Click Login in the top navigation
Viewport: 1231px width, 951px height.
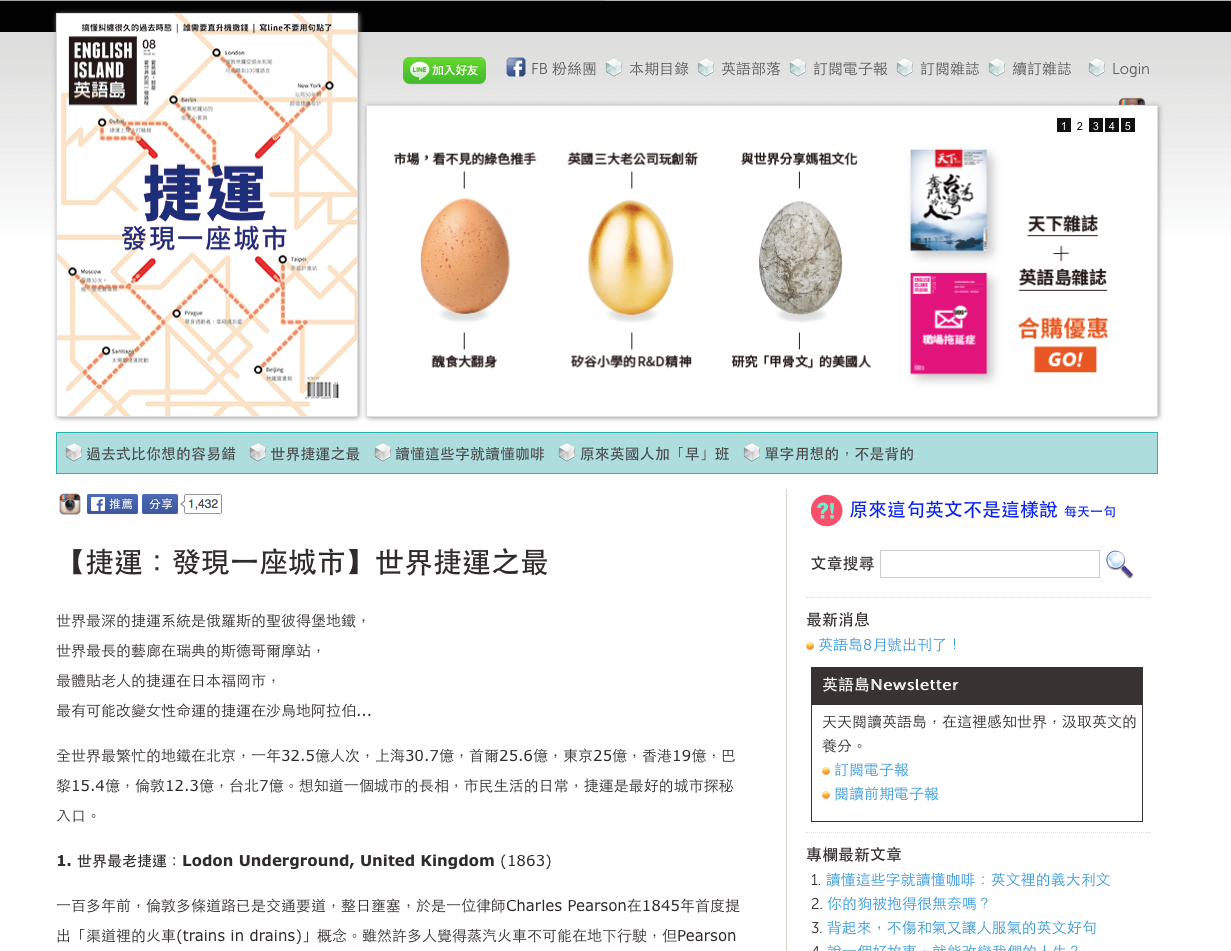coord(1130,69)
